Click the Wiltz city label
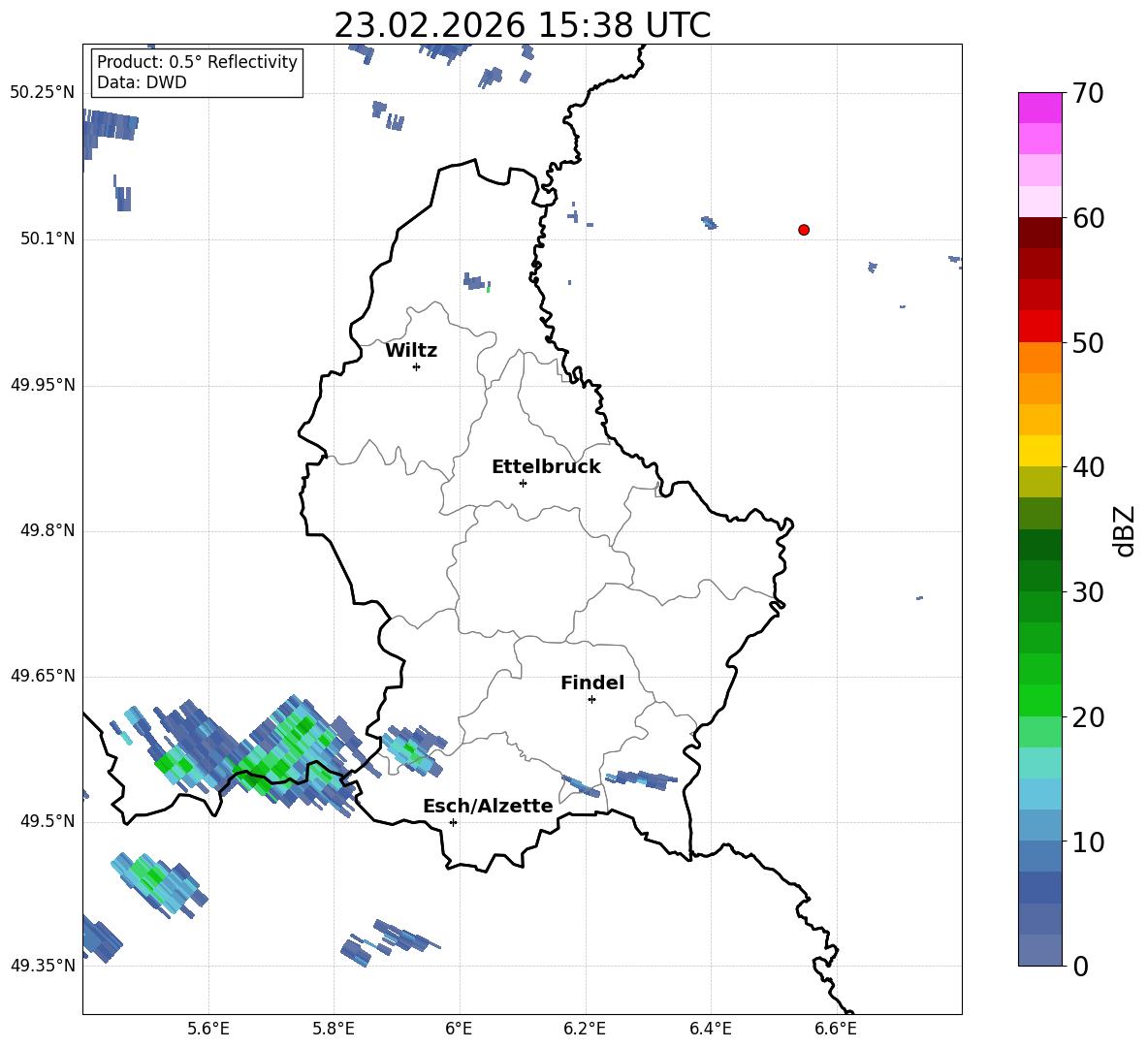 411,351
